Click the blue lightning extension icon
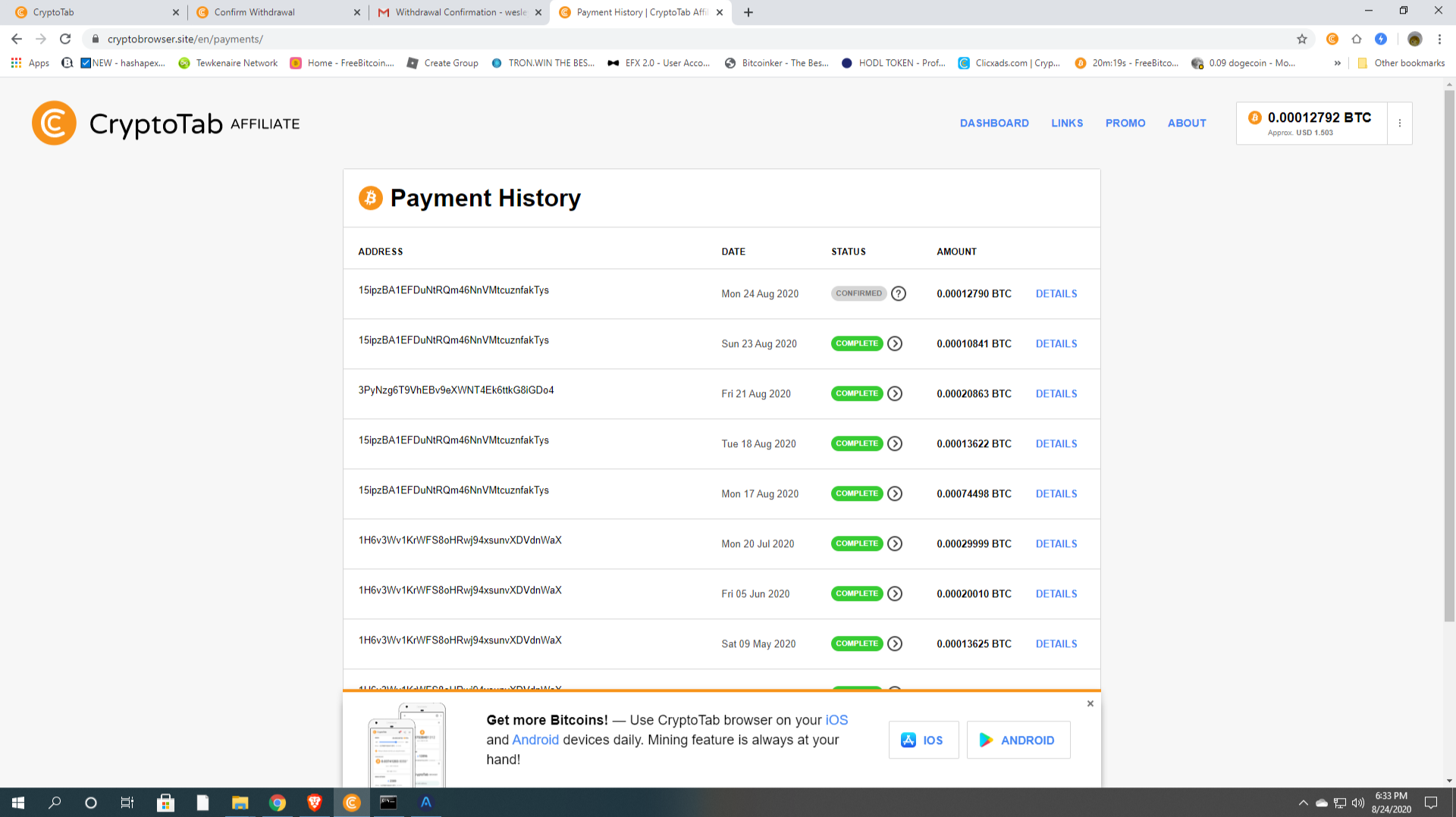The height and width of the screenshot is (817, 1456). [x=1381, y=39]
